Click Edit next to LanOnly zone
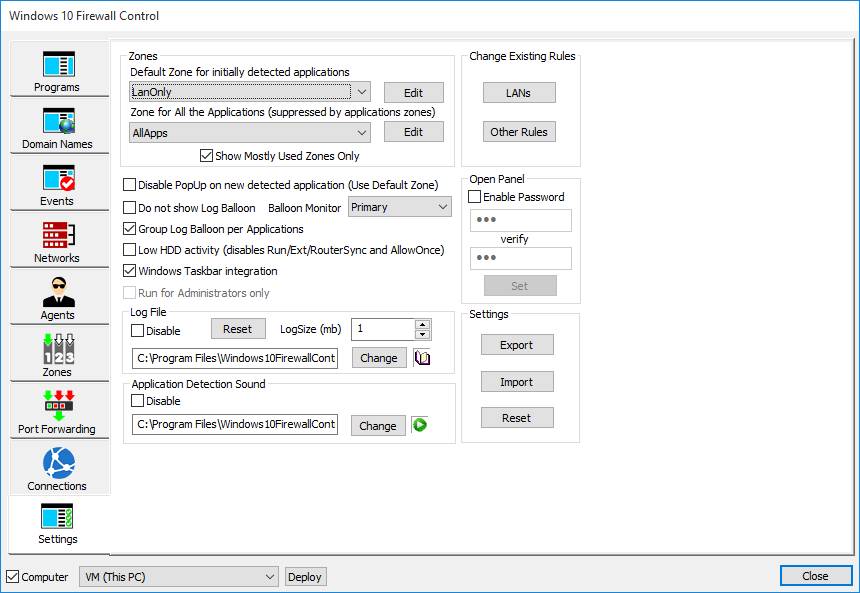860x593 pixels. click(414, 93)
